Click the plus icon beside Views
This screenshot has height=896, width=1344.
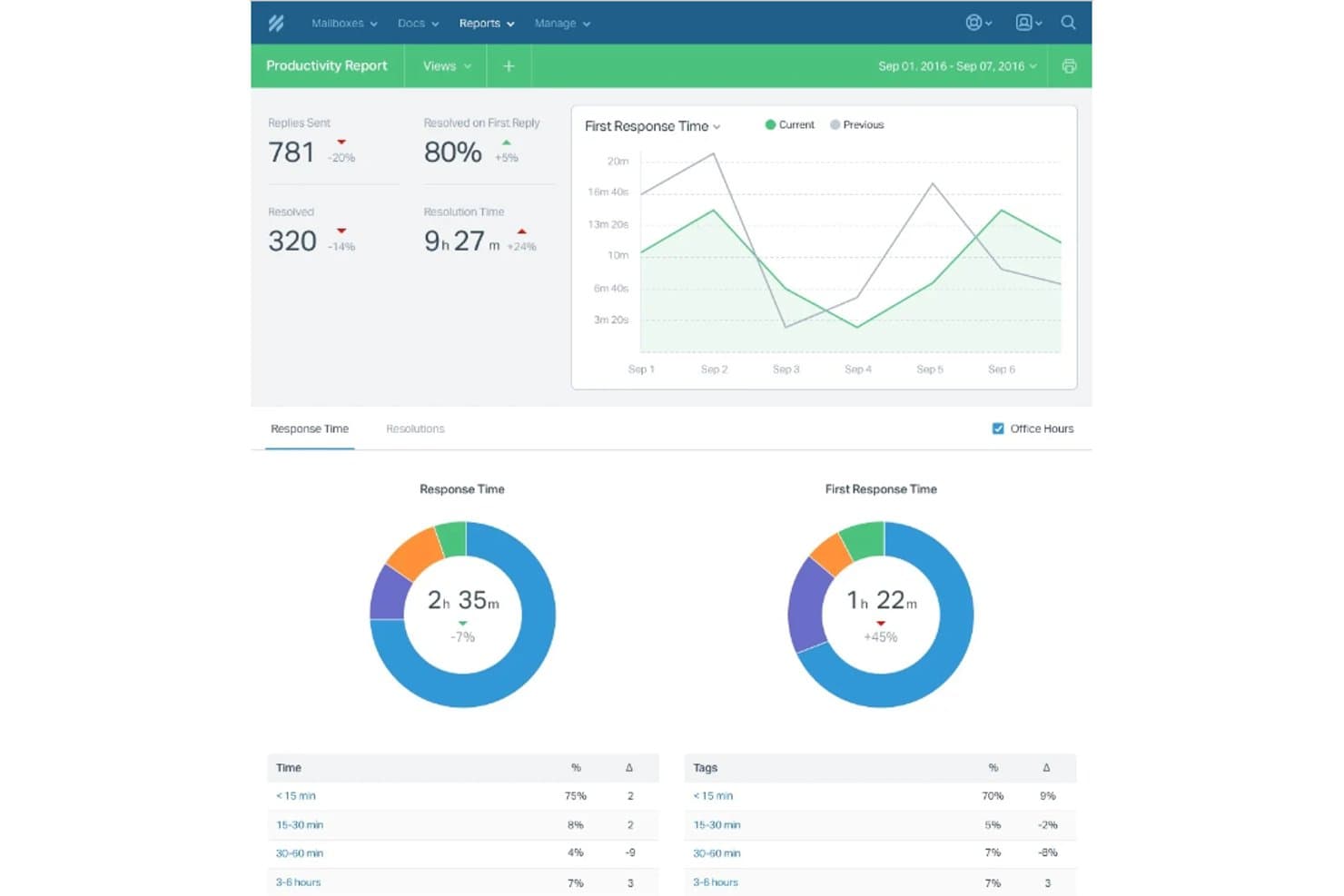509,66
